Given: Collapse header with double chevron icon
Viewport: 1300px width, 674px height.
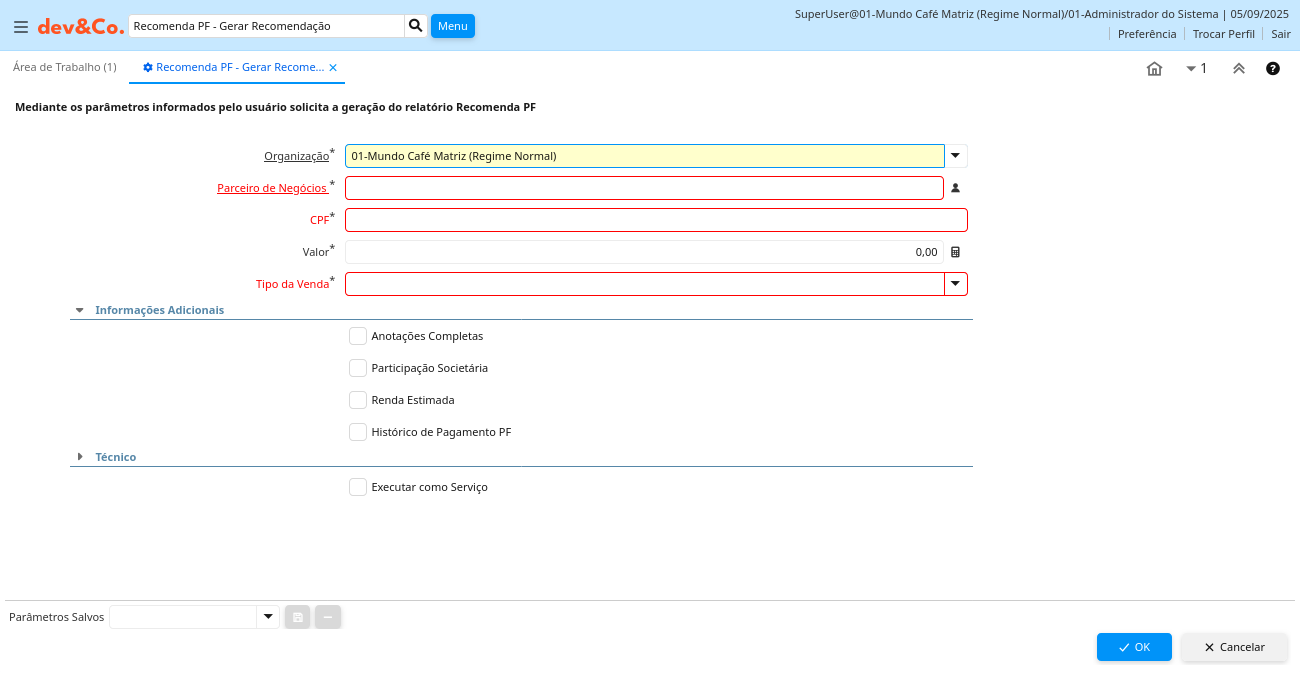Looking at the screenshot, I should click(x=1238, y=69).
